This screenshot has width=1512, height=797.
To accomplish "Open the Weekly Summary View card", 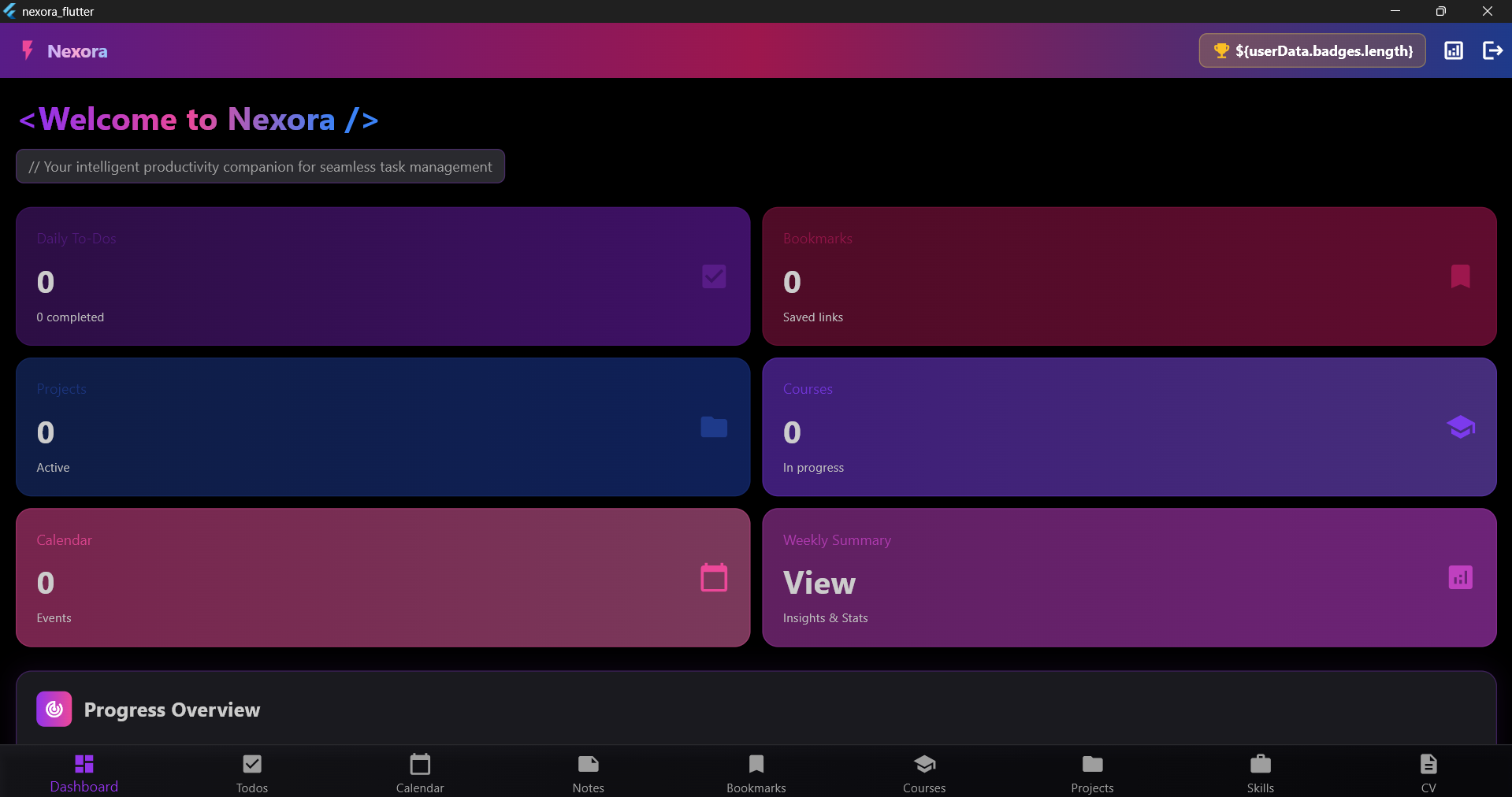I will [x=1129, y=577].
